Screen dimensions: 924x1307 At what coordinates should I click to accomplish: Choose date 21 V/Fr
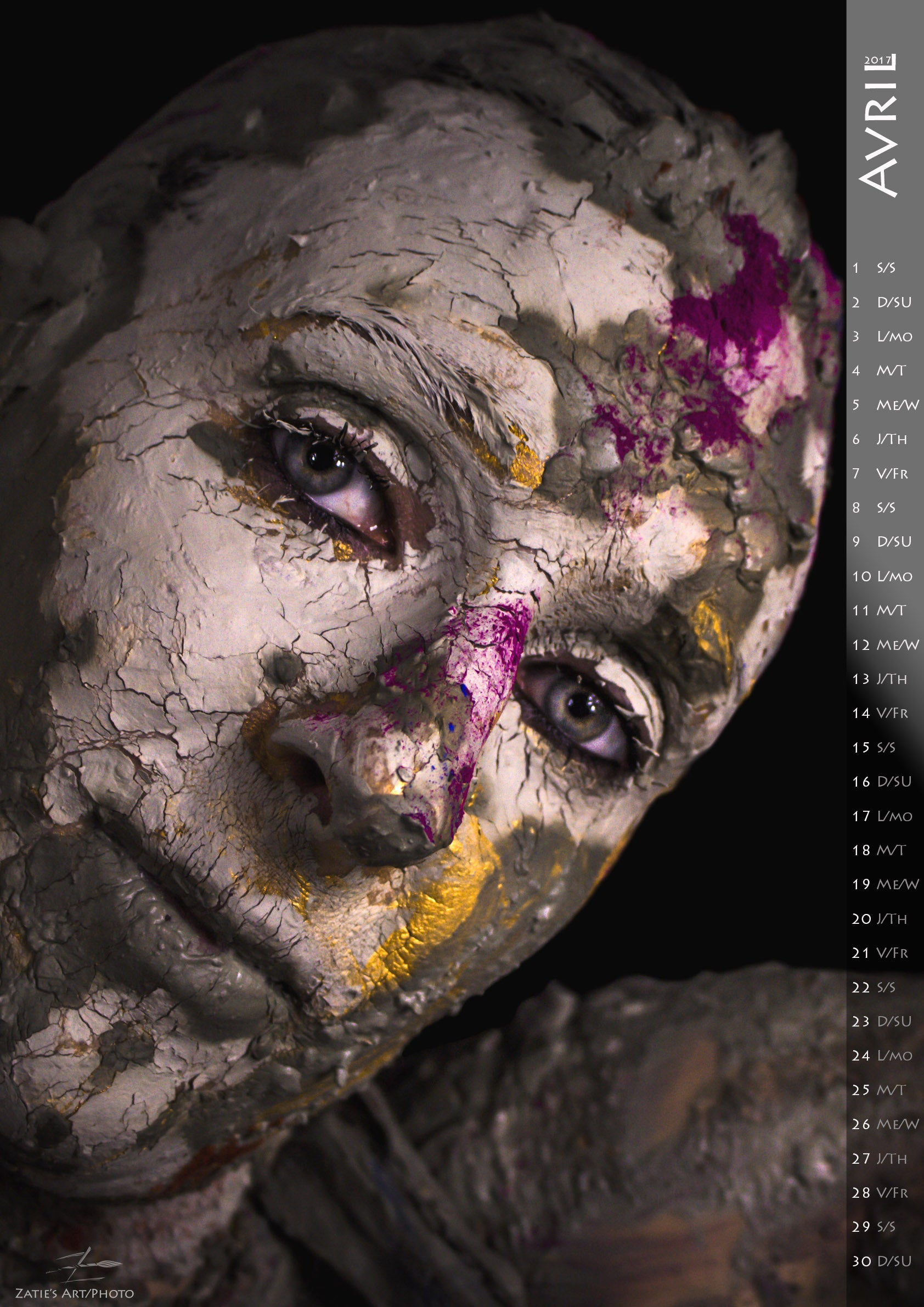[x=880, y=953]
